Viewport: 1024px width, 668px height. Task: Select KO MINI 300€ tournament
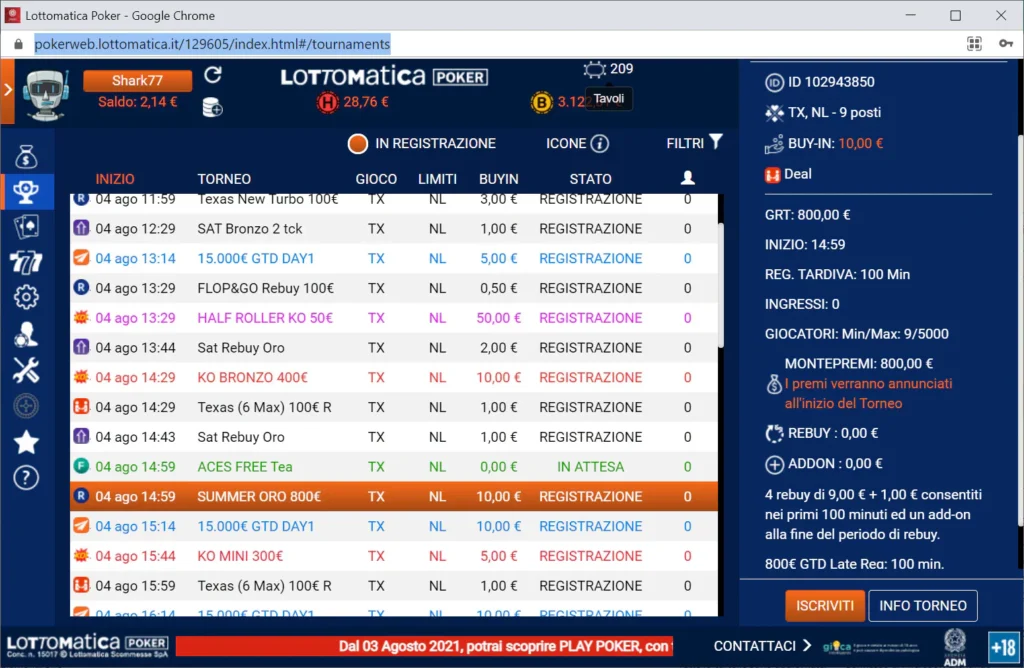pos(394,556)
